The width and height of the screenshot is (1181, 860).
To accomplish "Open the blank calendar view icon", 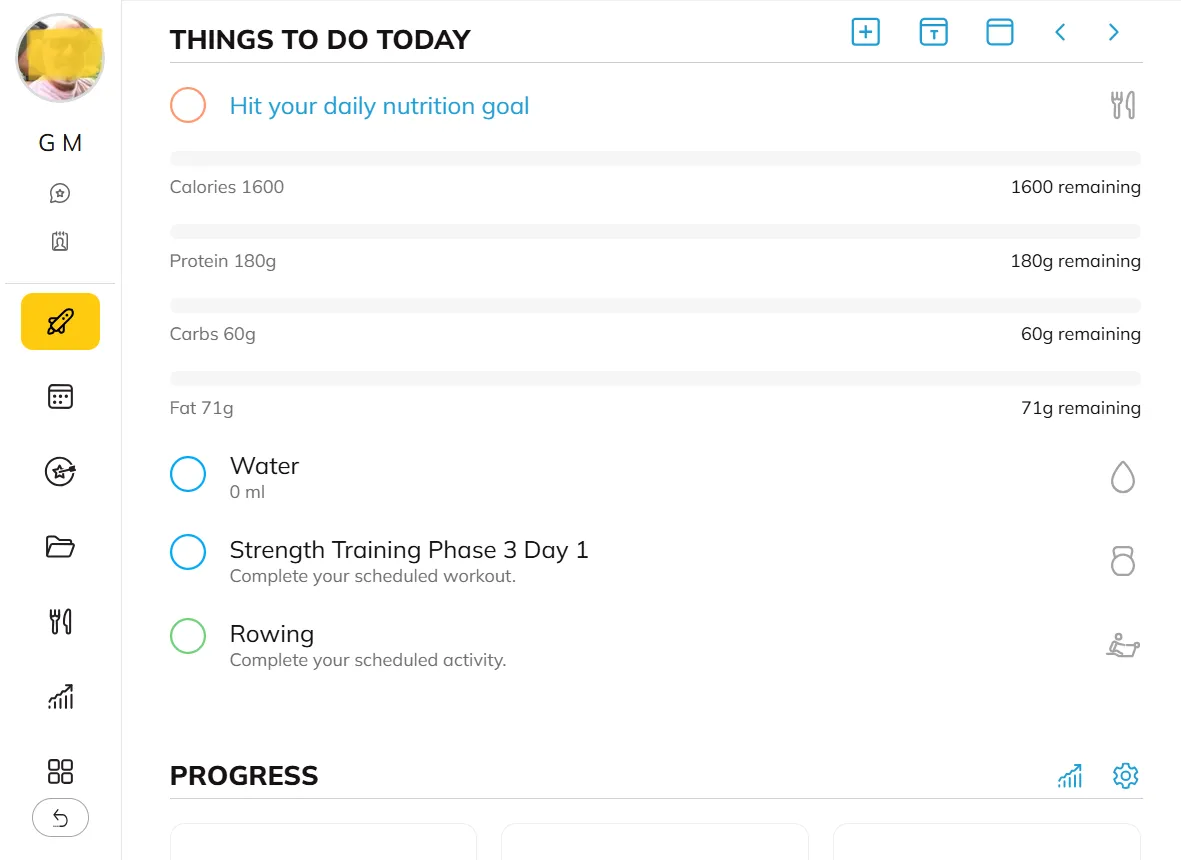I will pos(1000,32).
